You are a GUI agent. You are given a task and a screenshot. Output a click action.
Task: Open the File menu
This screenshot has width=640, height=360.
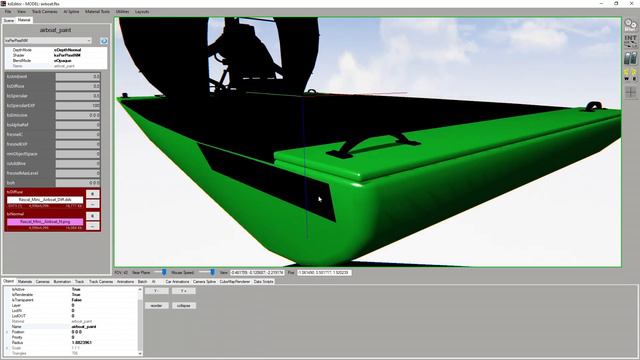click(8, 12)
